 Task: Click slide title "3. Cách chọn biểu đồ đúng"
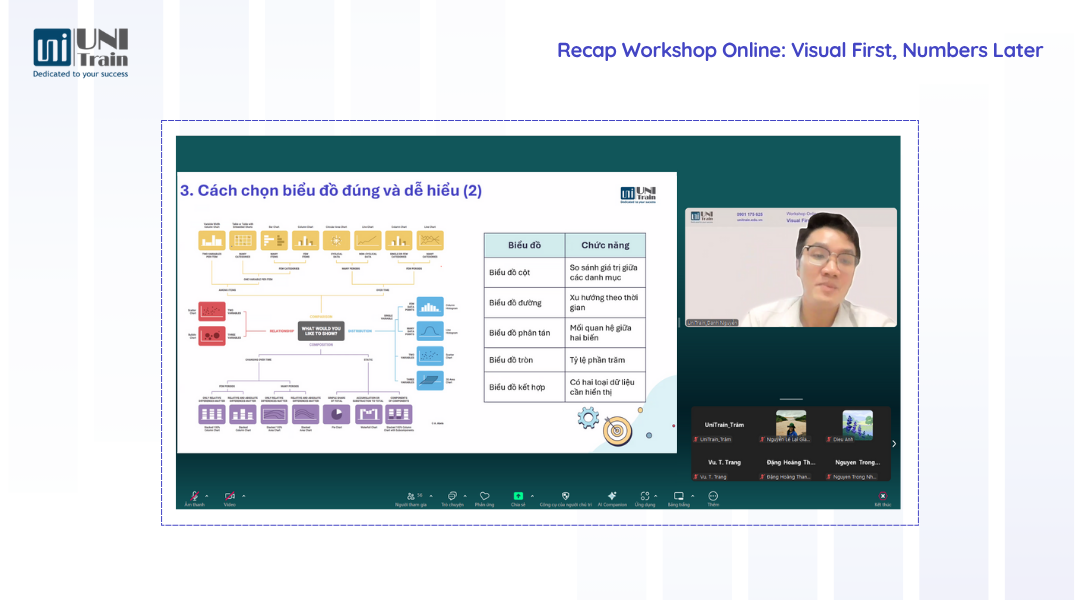331,191
